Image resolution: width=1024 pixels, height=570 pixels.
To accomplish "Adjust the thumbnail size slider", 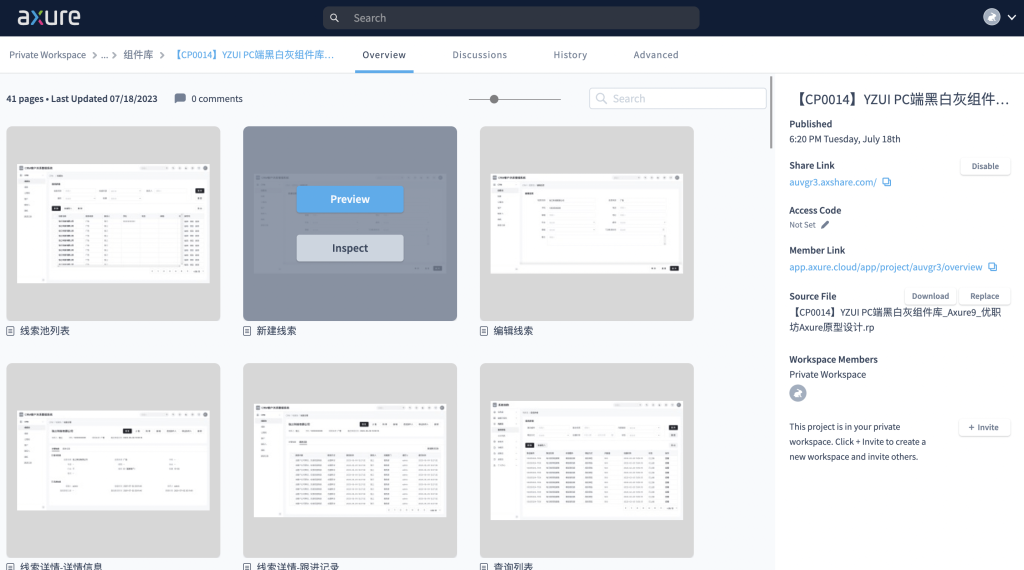I will pos(494,99).
